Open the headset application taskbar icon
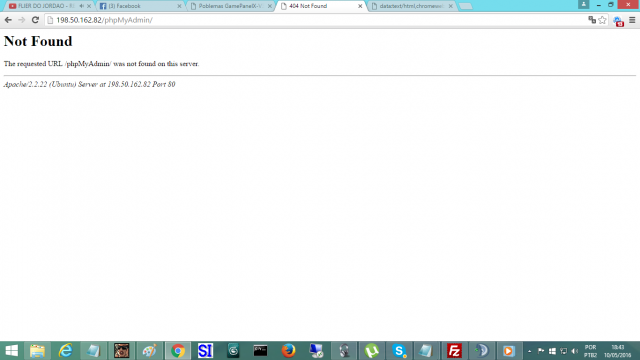The width and height of the screenshot is (640, 360). click(x=344, y=351)
